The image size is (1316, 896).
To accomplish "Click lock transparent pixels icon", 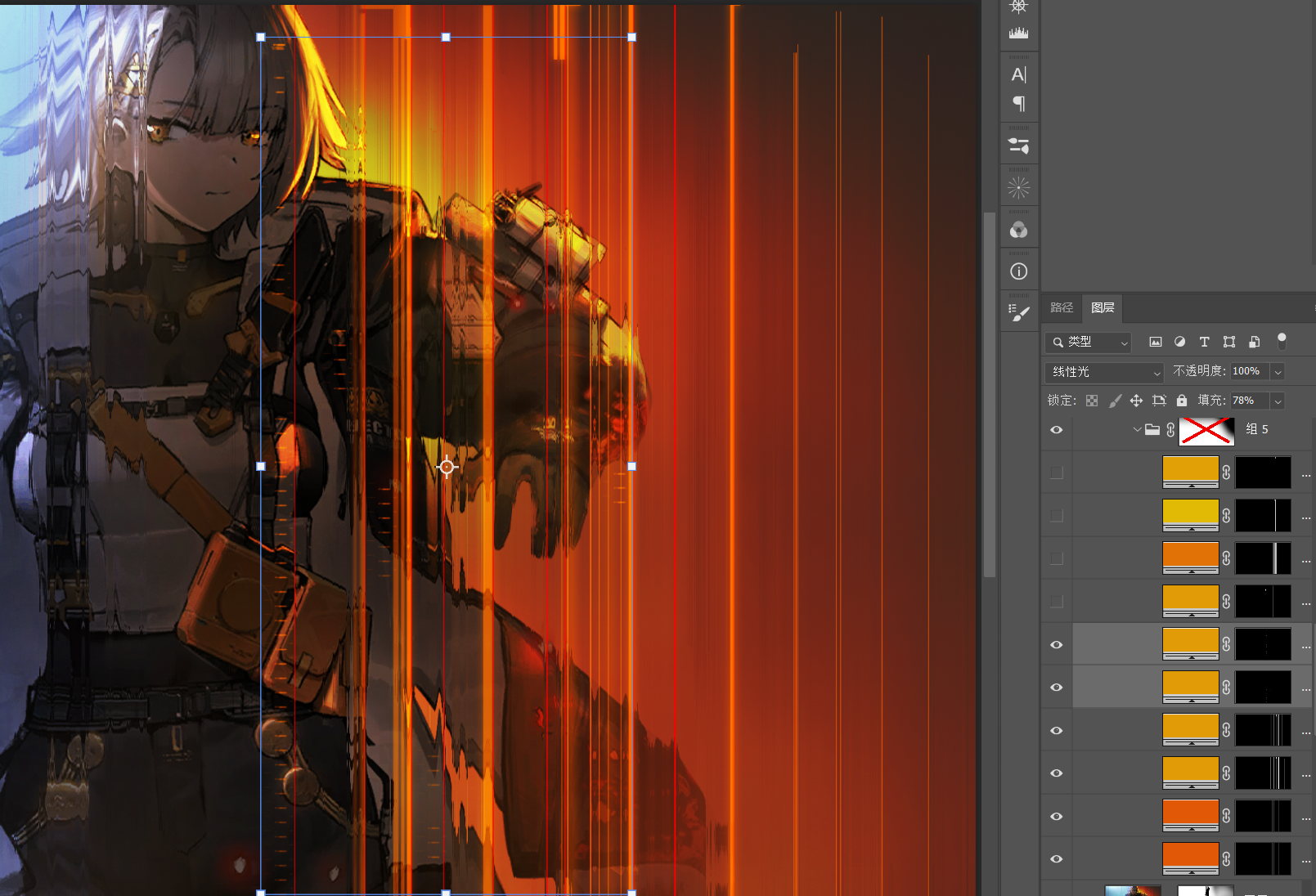I will tap(1092, 401).
